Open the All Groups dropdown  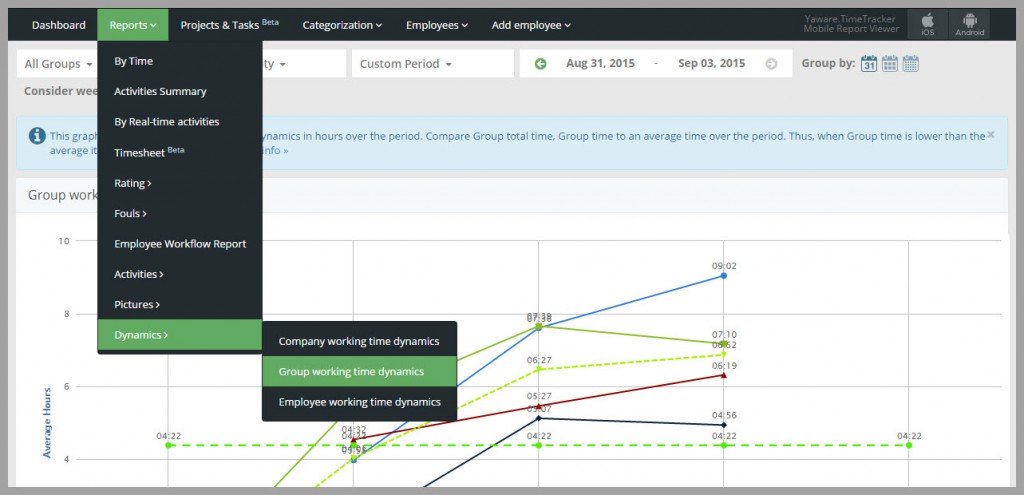pos(57,64)
